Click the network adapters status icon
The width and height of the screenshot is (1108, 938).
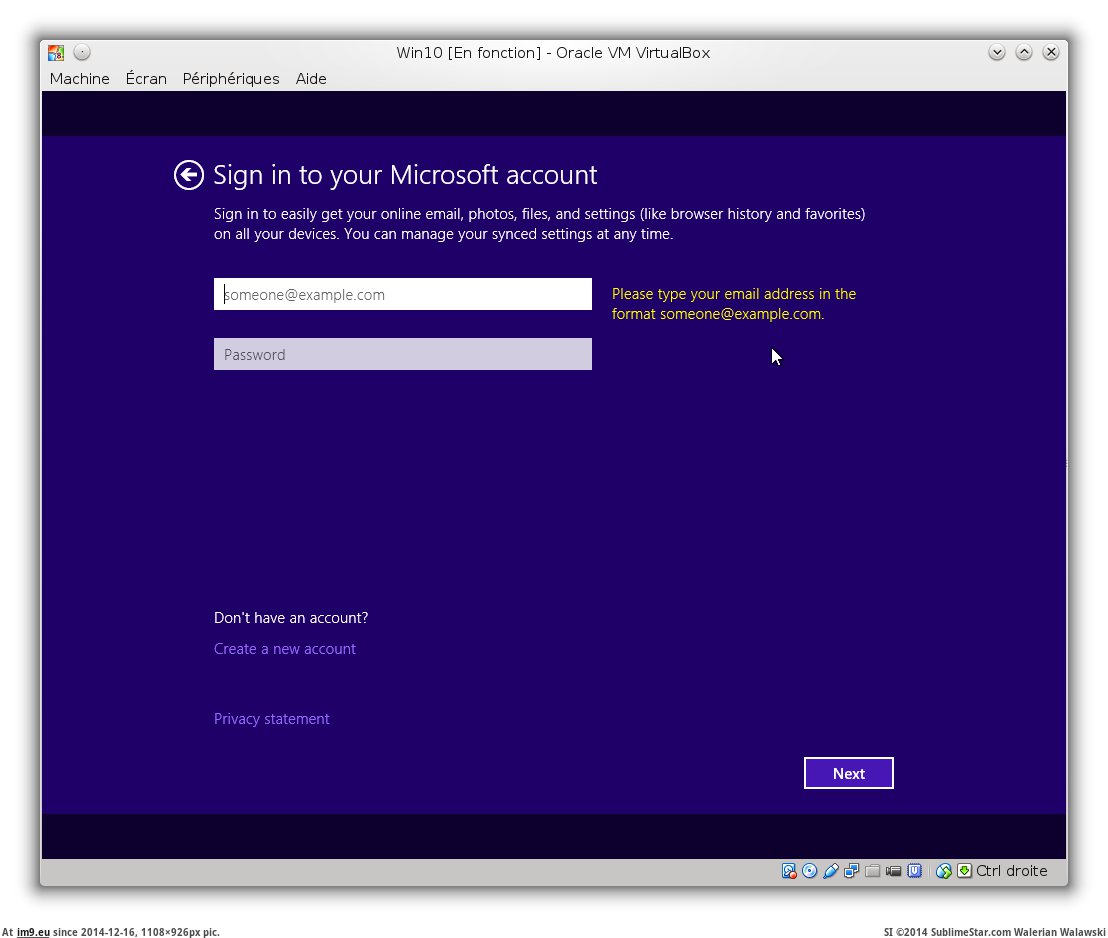point(852,871)
